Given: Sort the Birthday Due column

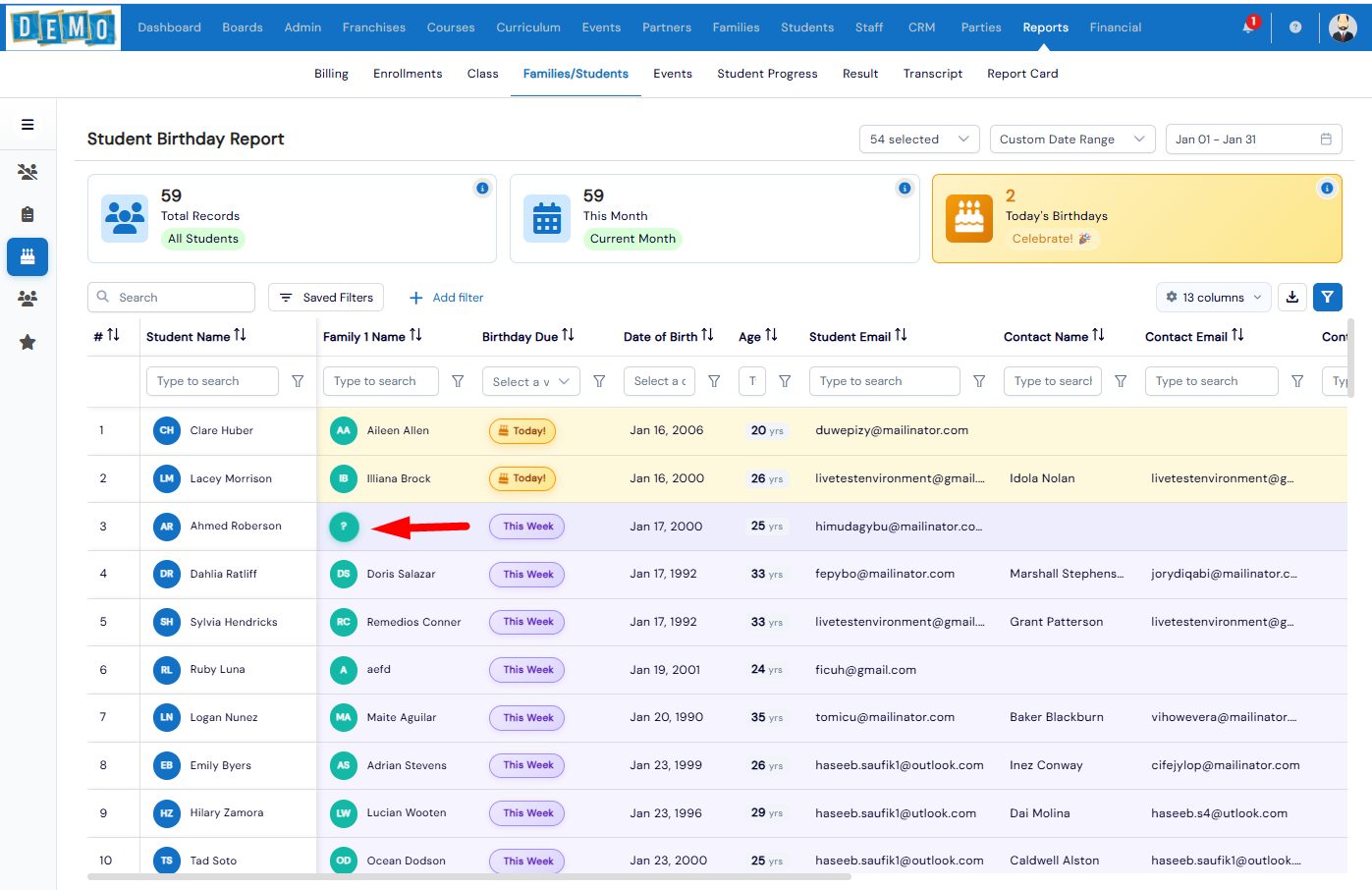Looking at the screenshot, I should tap(568, 336).
